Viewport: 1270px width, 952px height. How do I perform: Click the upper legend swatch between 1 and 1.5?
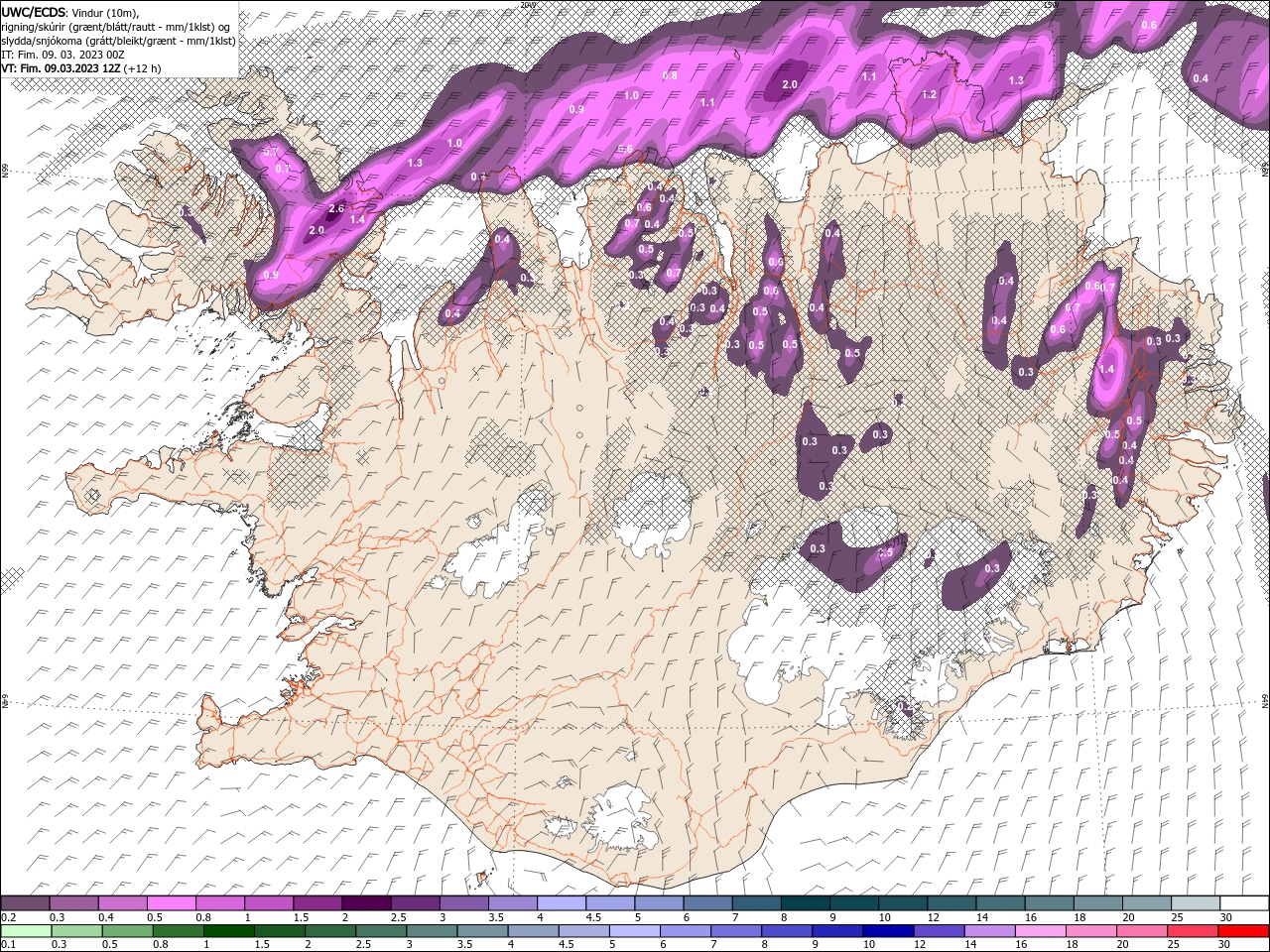[268, 903]
